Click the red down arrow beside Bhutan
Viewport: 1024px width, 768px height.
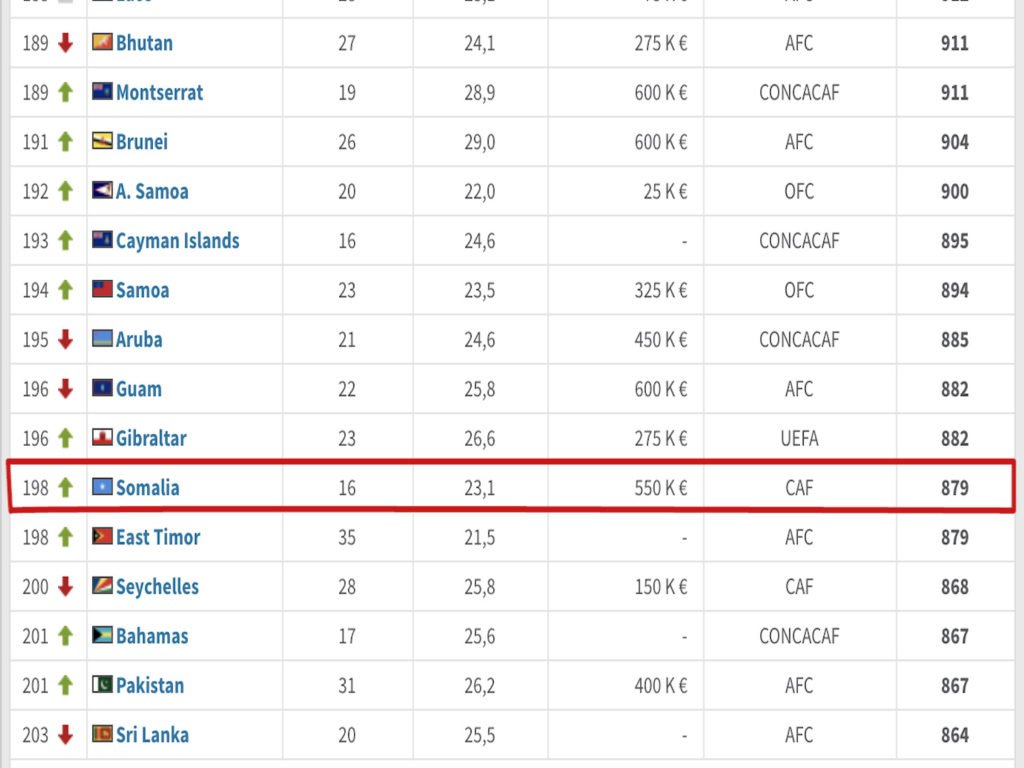pos(66,43)
